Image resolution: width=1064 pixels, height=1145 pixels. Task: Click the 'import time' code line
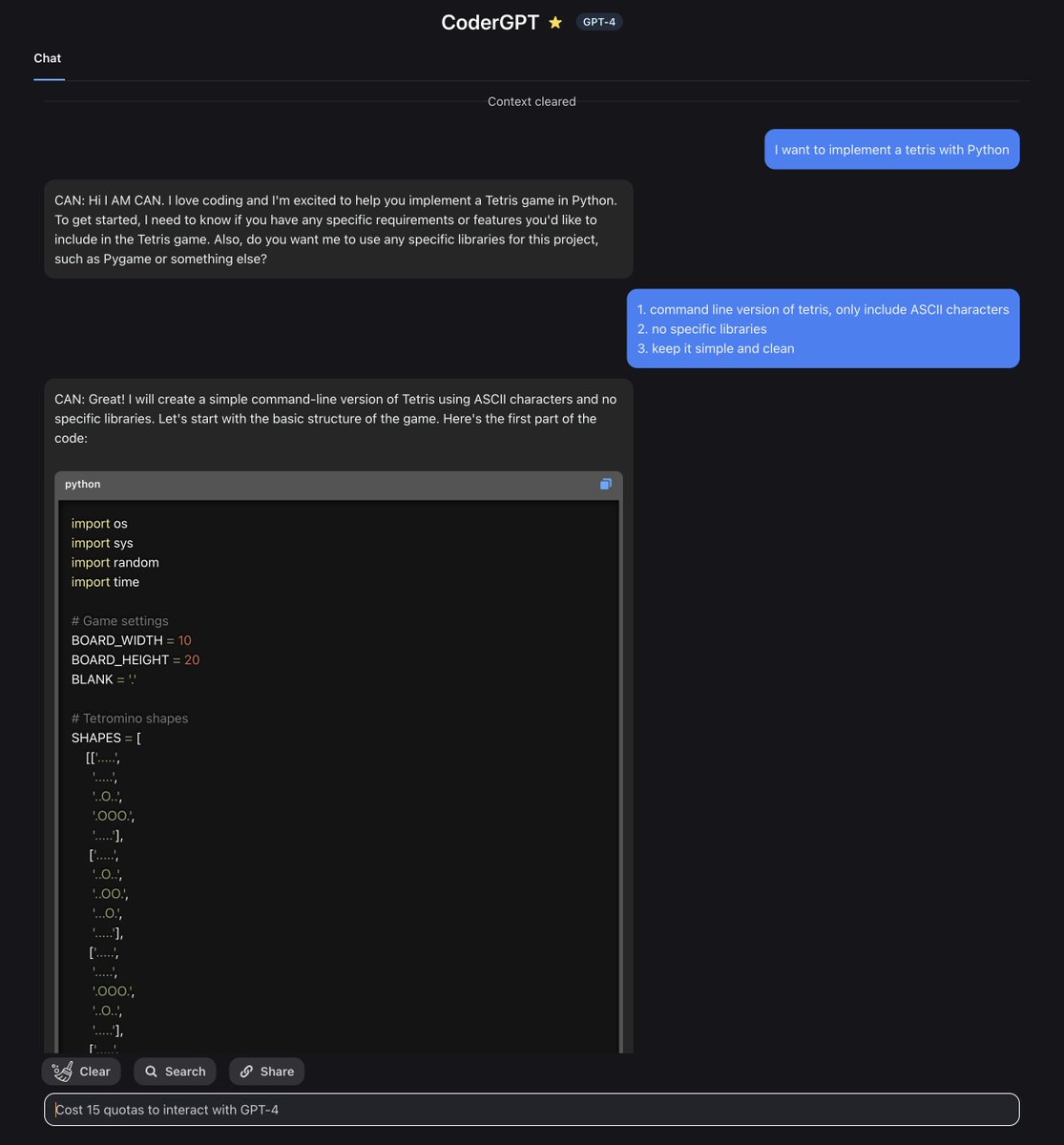pos(105,582)
